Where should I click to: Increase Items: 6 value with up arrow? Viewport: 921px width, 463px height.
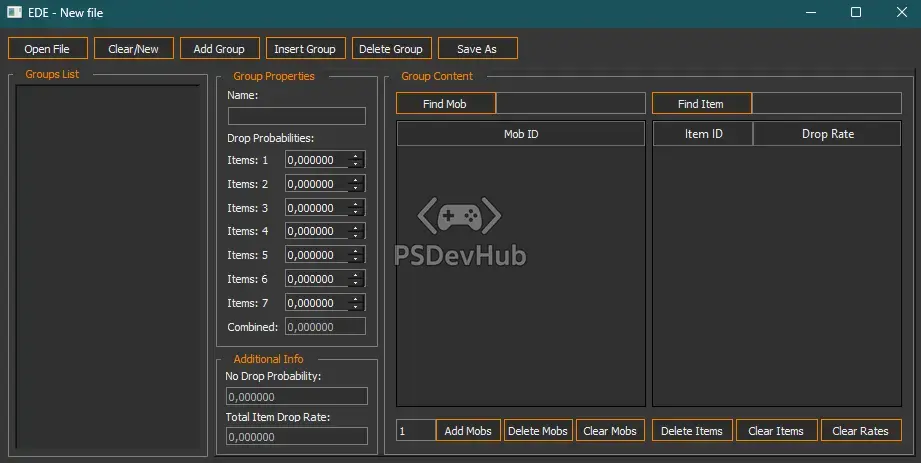[356, 274]
